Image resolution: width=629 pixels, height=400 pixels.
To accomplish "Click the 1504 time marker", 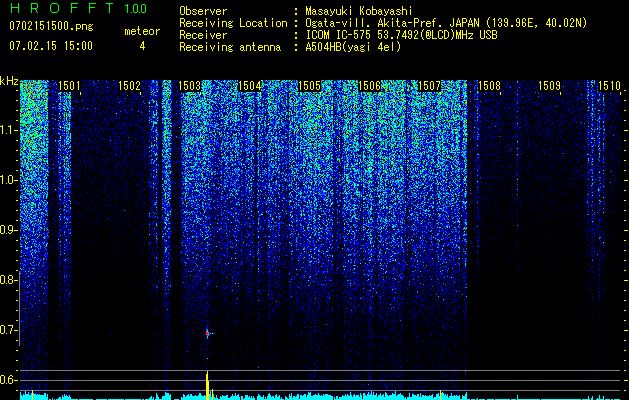I will (249, 86).
